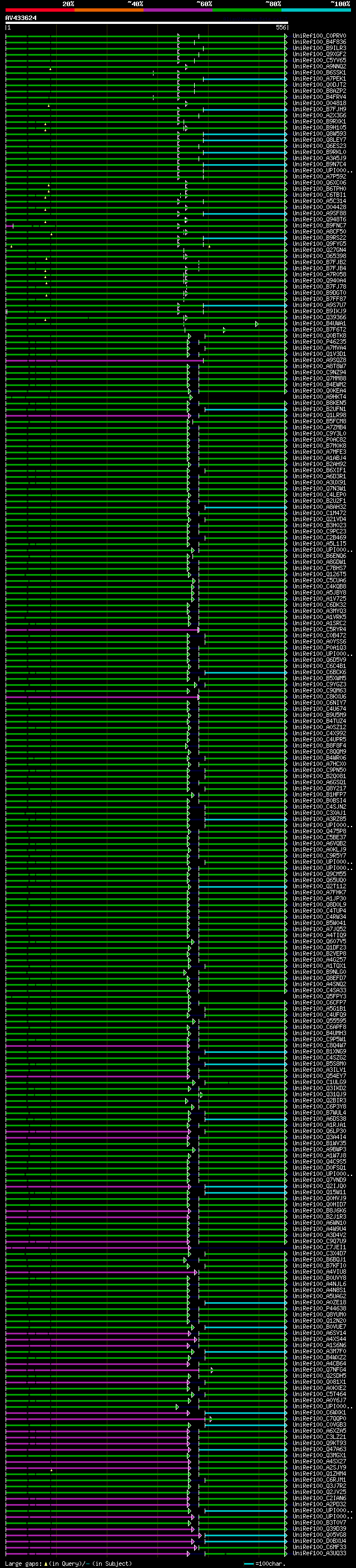Click label UniRef100_Q47A63
356x1568 pixels.
tap(319, 1450)
